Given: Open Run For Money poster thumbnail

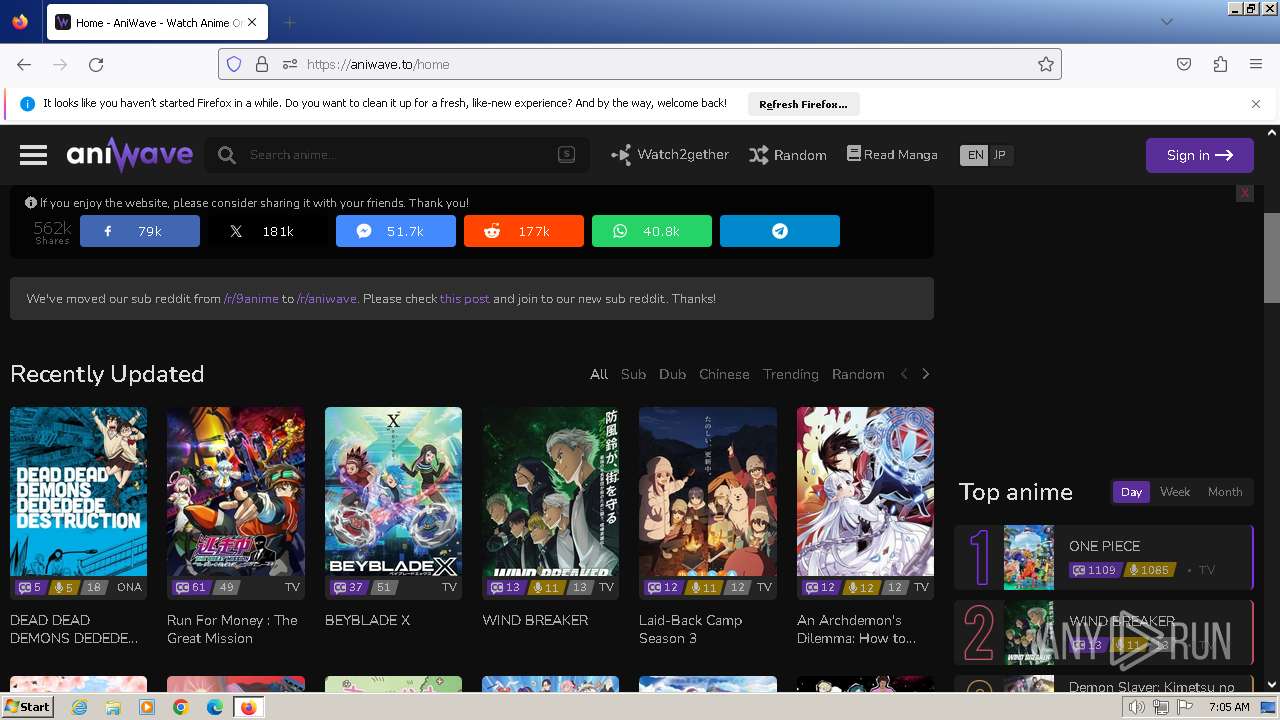Looking at the screenshot, I should (x=235, y=492).
